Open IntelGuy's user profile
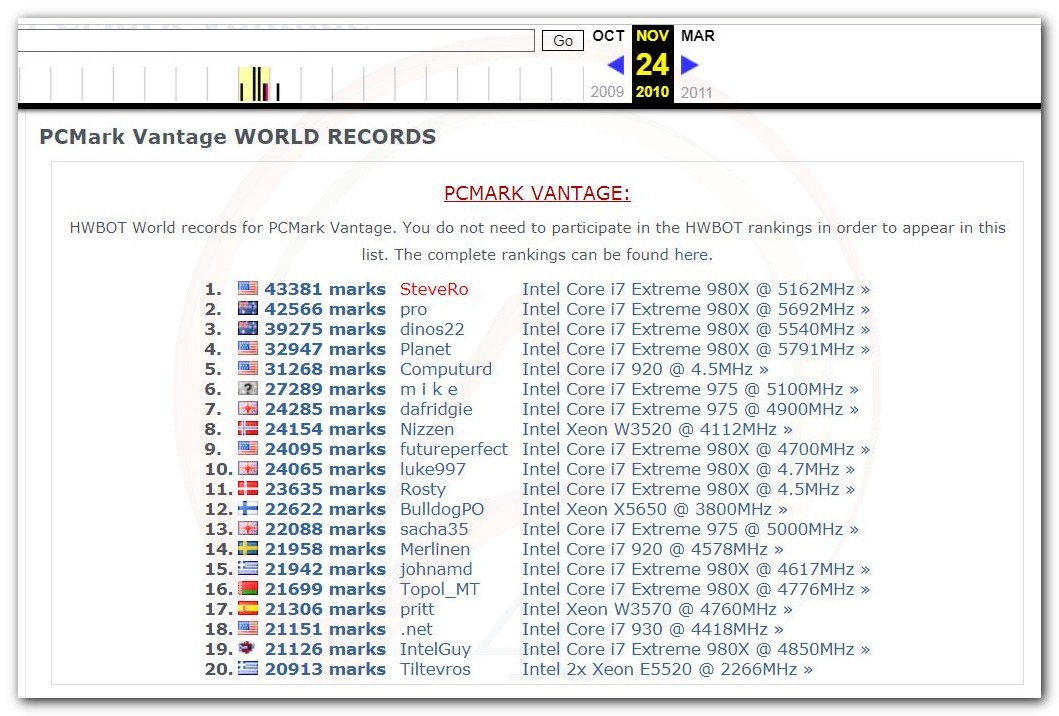Image resolution: width=1059 pixels, height=716 pixels. coord(435,650)
